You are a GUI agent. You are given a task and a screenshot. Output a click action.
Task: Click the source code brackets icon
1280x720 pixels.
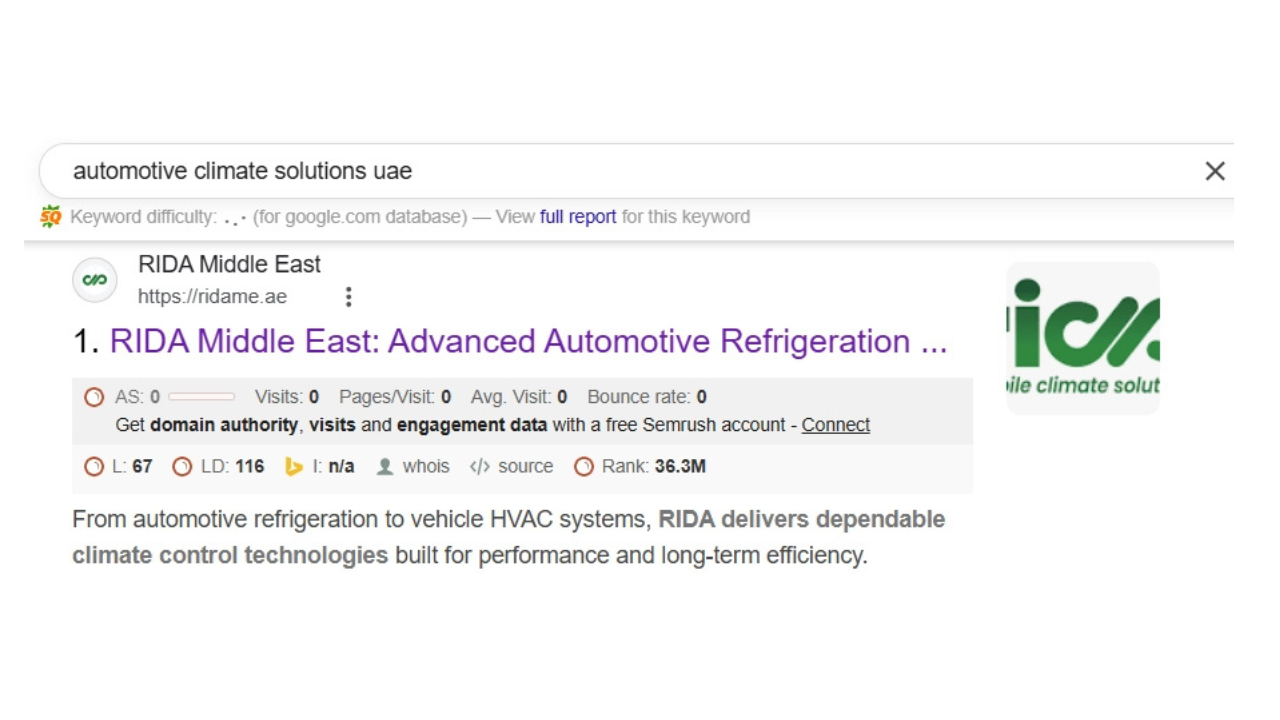point(480,467)
